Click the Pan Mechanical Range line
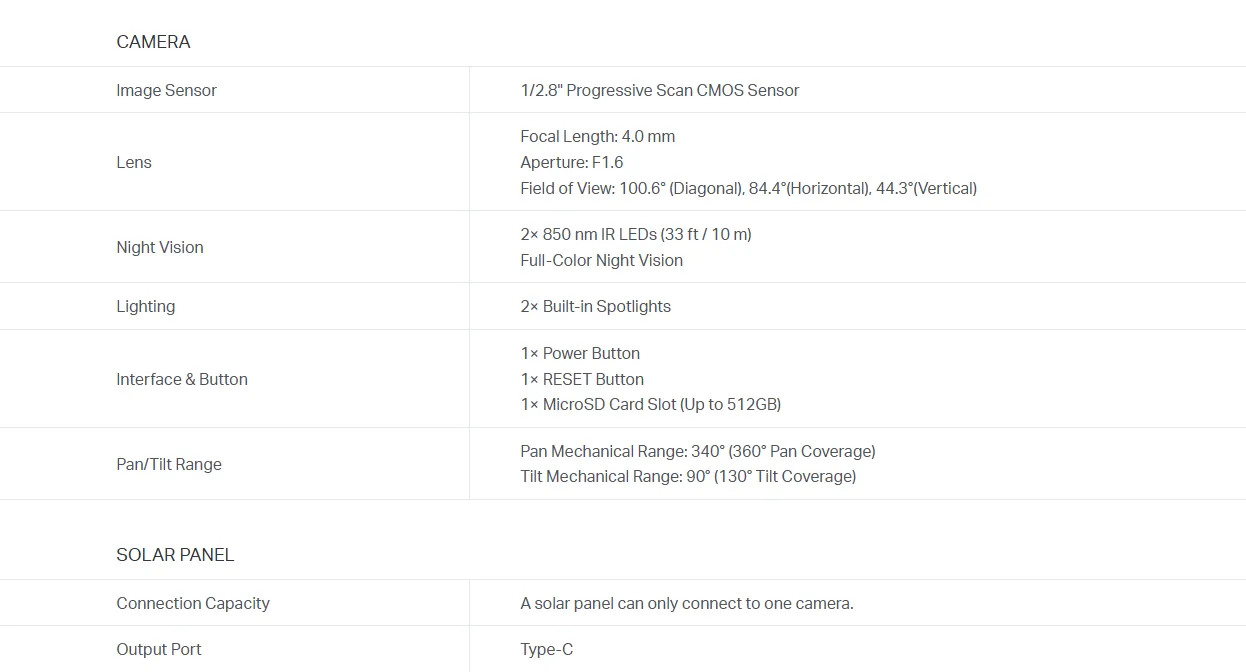 tap(697, 451)
